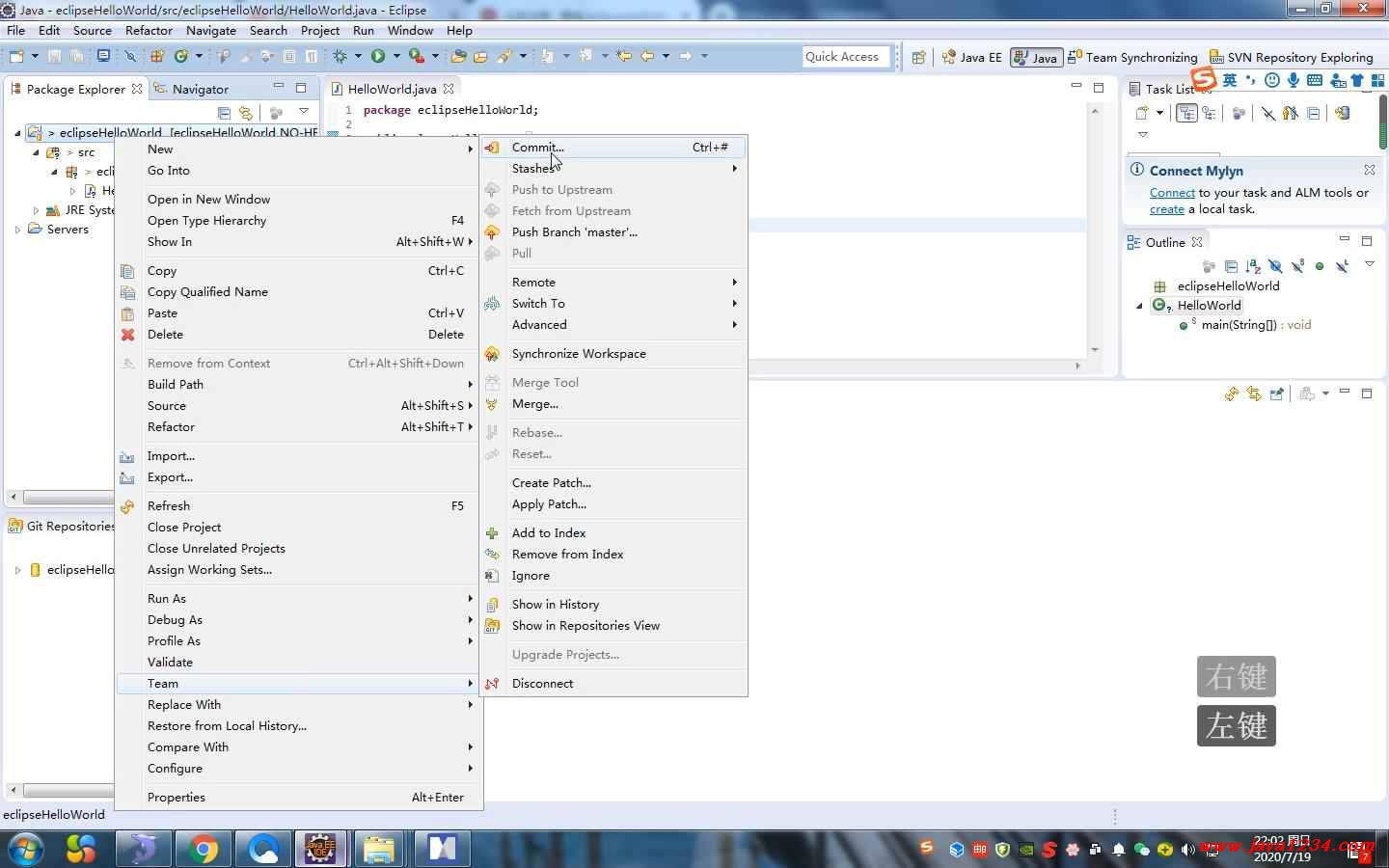Screen dimensions: 1389x868
Task: Select Commit... from Team submenu
Action: pyautogui.click(x=613, y=148)
